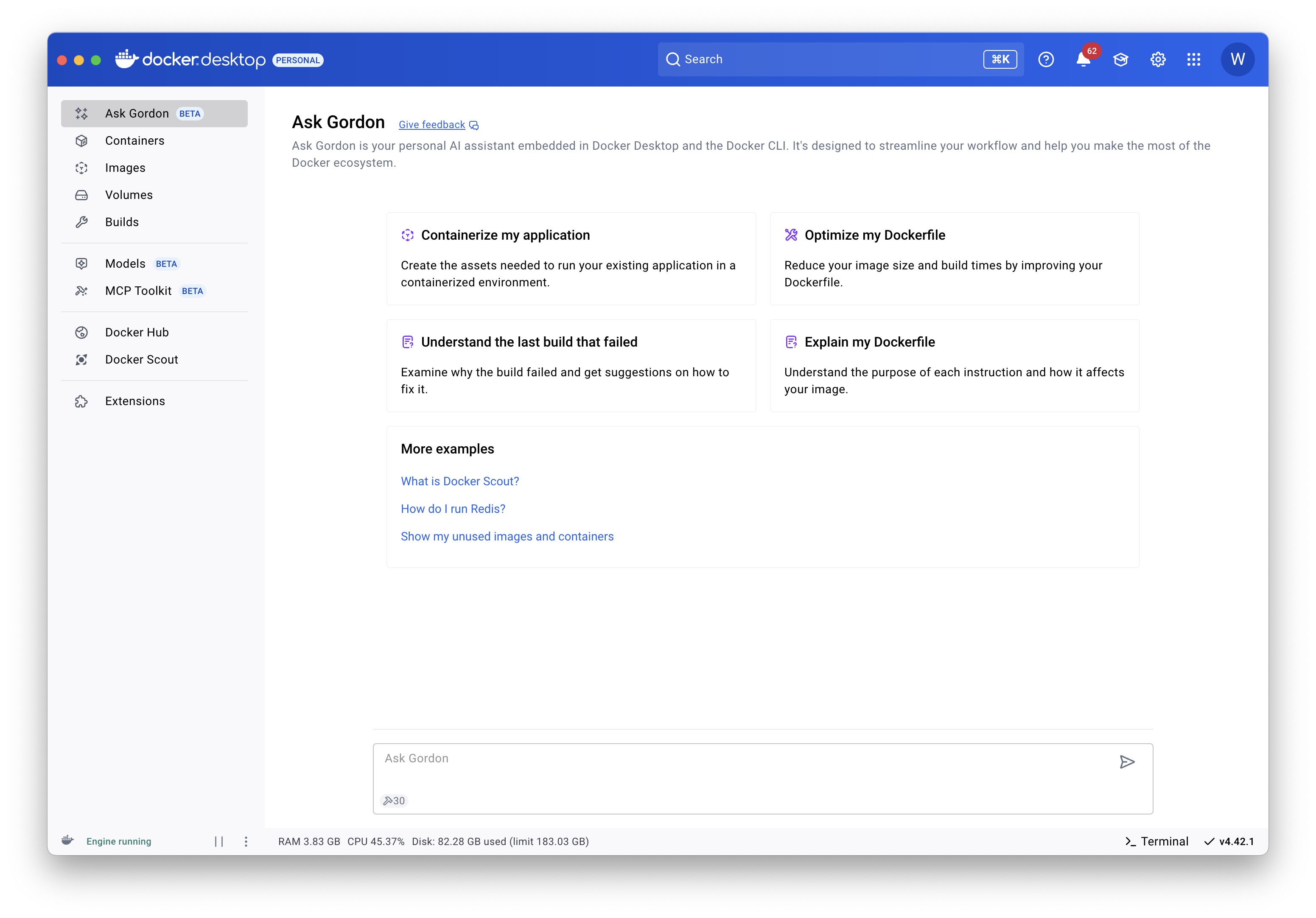Open Settings via the gear icon
Screen dimensions: 1316x918
coord(1157,59)
